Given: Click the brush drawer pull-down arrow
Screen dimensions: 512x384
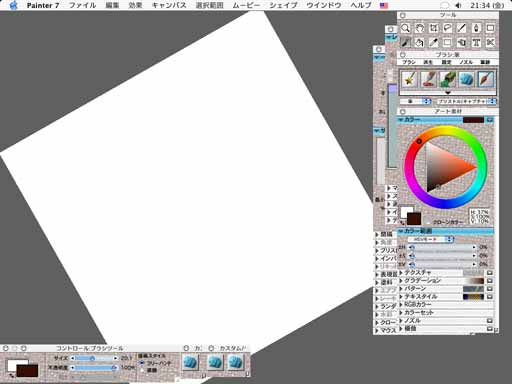Looking at the screenshot, I should click(x=448, y=93).
